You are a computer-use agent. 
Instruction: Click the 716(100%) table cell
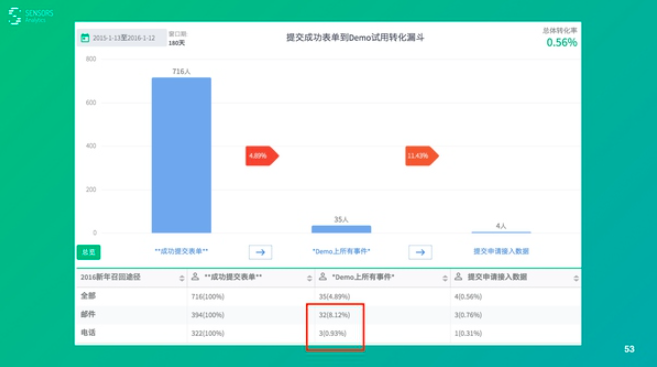pos(208,297)
